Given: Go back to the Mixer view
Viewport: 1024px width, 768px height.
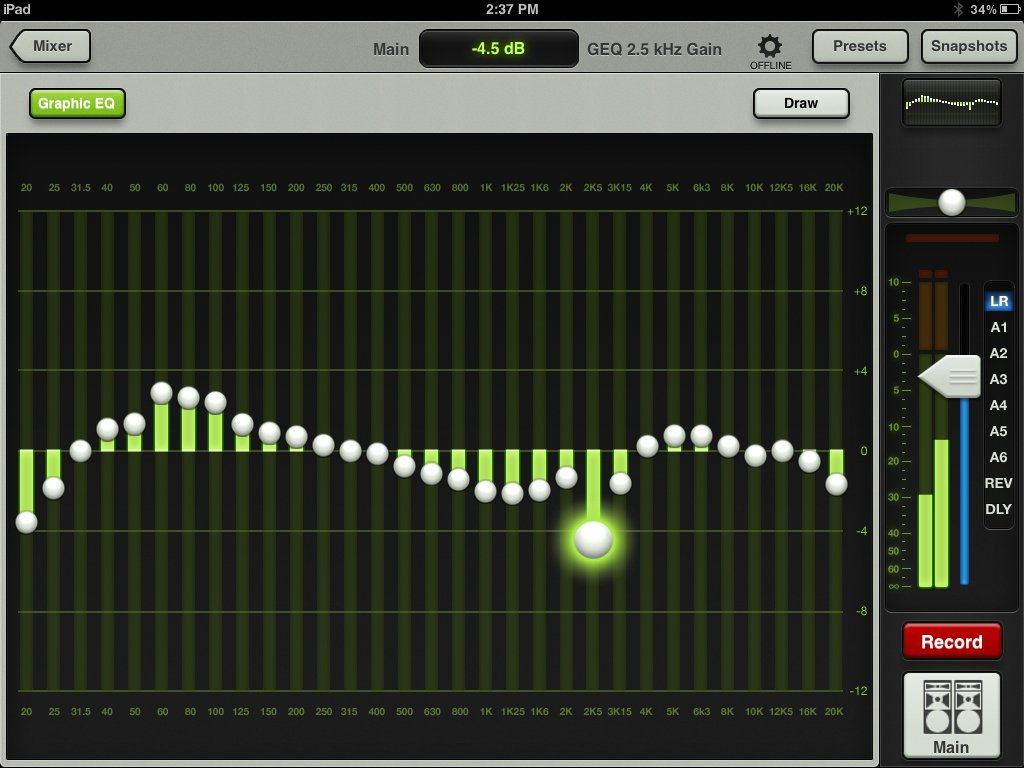Looking at the screenshot, I should pos(50,46).
